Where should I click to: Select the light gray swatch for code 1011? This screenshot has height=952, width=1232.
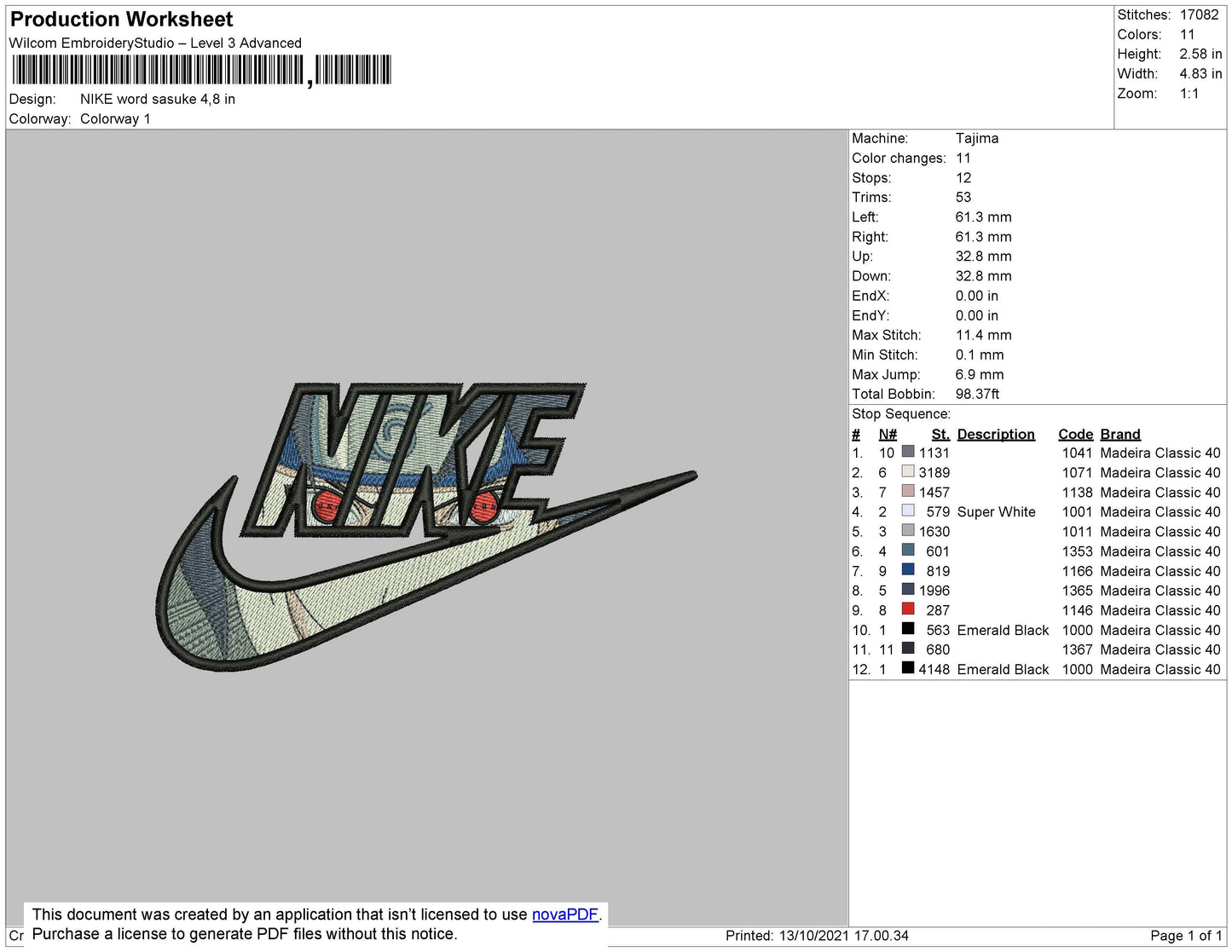click(x=908, y=530)
